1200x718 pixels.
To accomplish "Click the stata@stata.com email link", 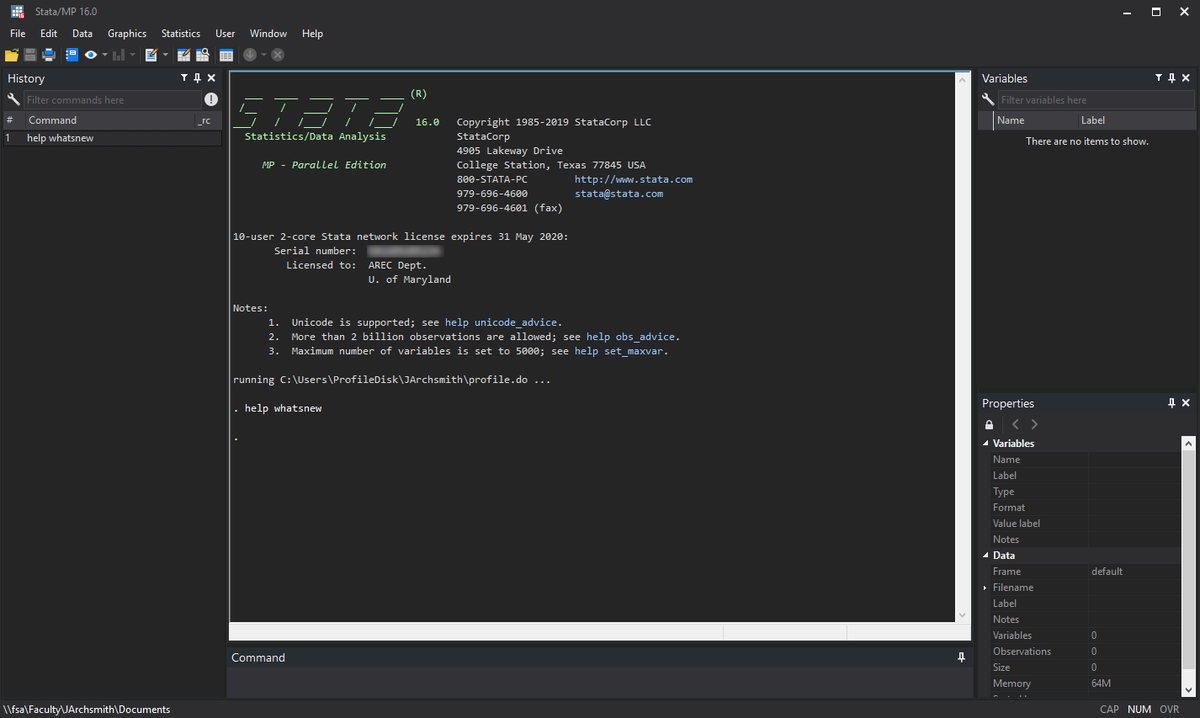I will pos(619,193).
